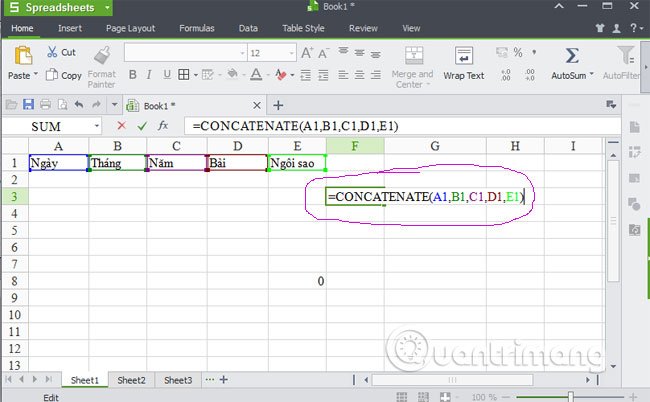
Task: Click the Save floppy disk icon
Action: 28,104
